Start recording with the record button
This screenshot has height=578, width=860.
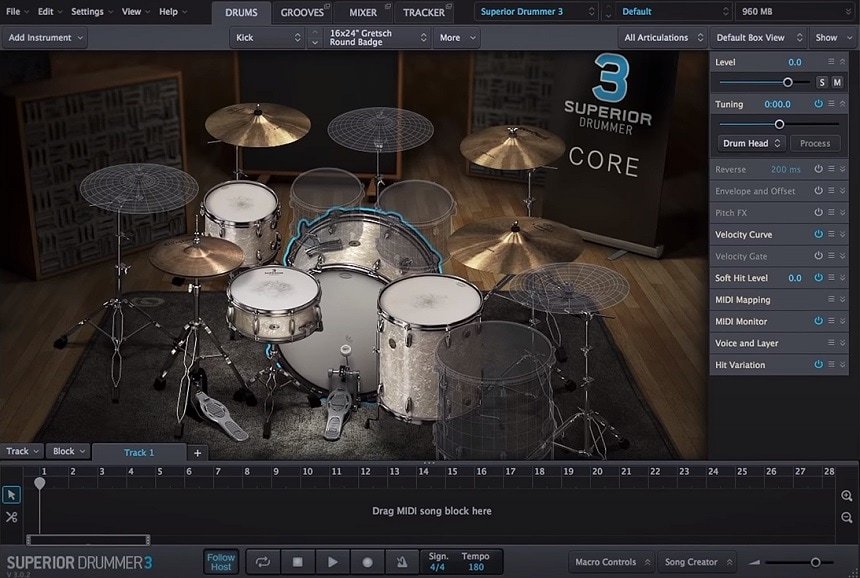click(367, 562)
